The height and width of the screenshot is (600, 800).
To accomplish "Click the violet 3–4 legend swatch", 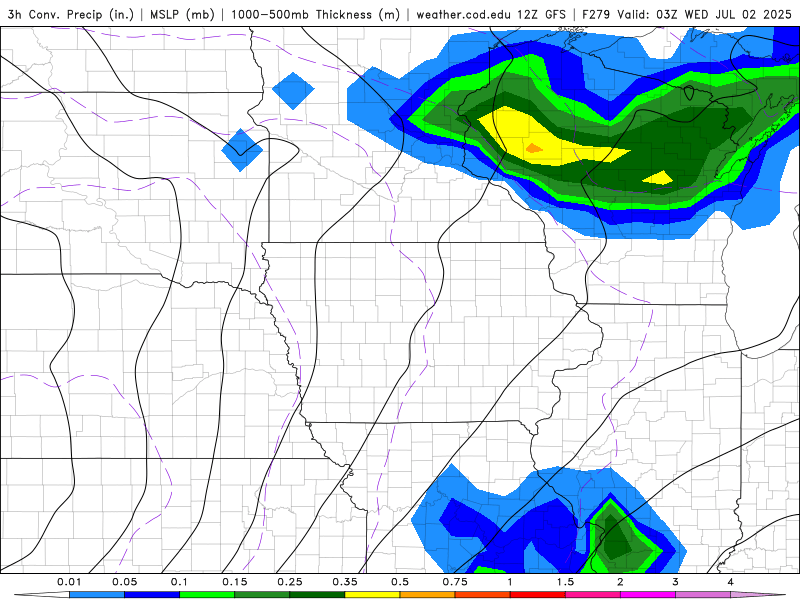I will 703,595.
